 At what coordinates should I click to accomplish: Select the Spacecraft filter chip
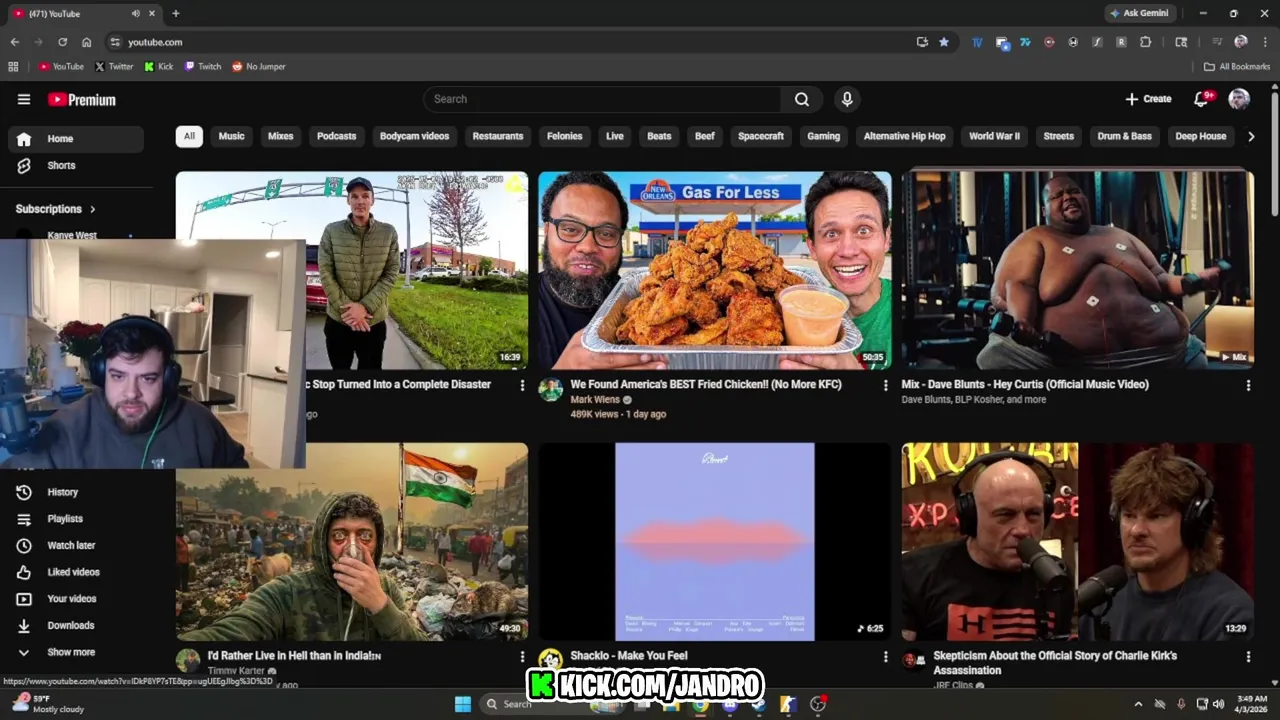click(x=761, y=136)
